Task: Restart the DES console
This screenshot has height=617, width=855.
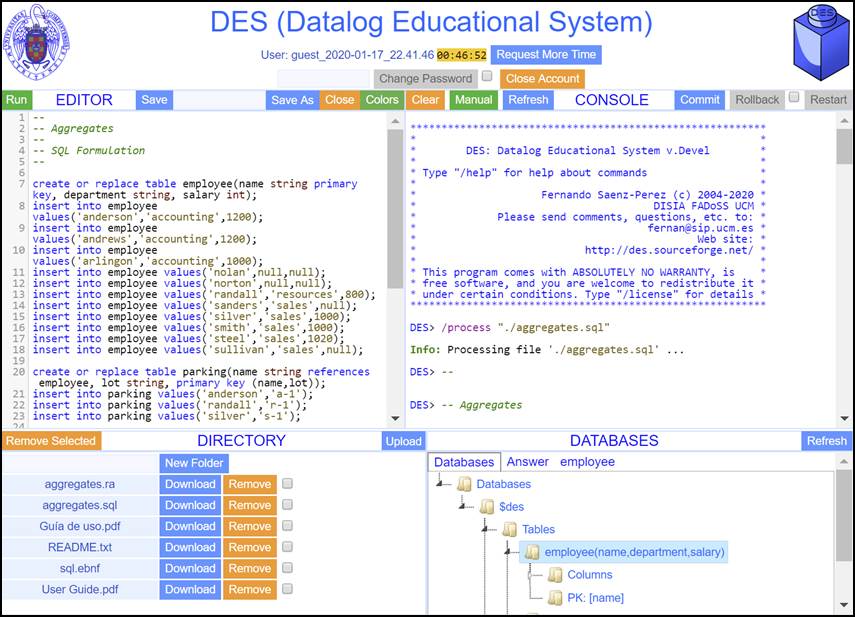Action: [828, 100]
